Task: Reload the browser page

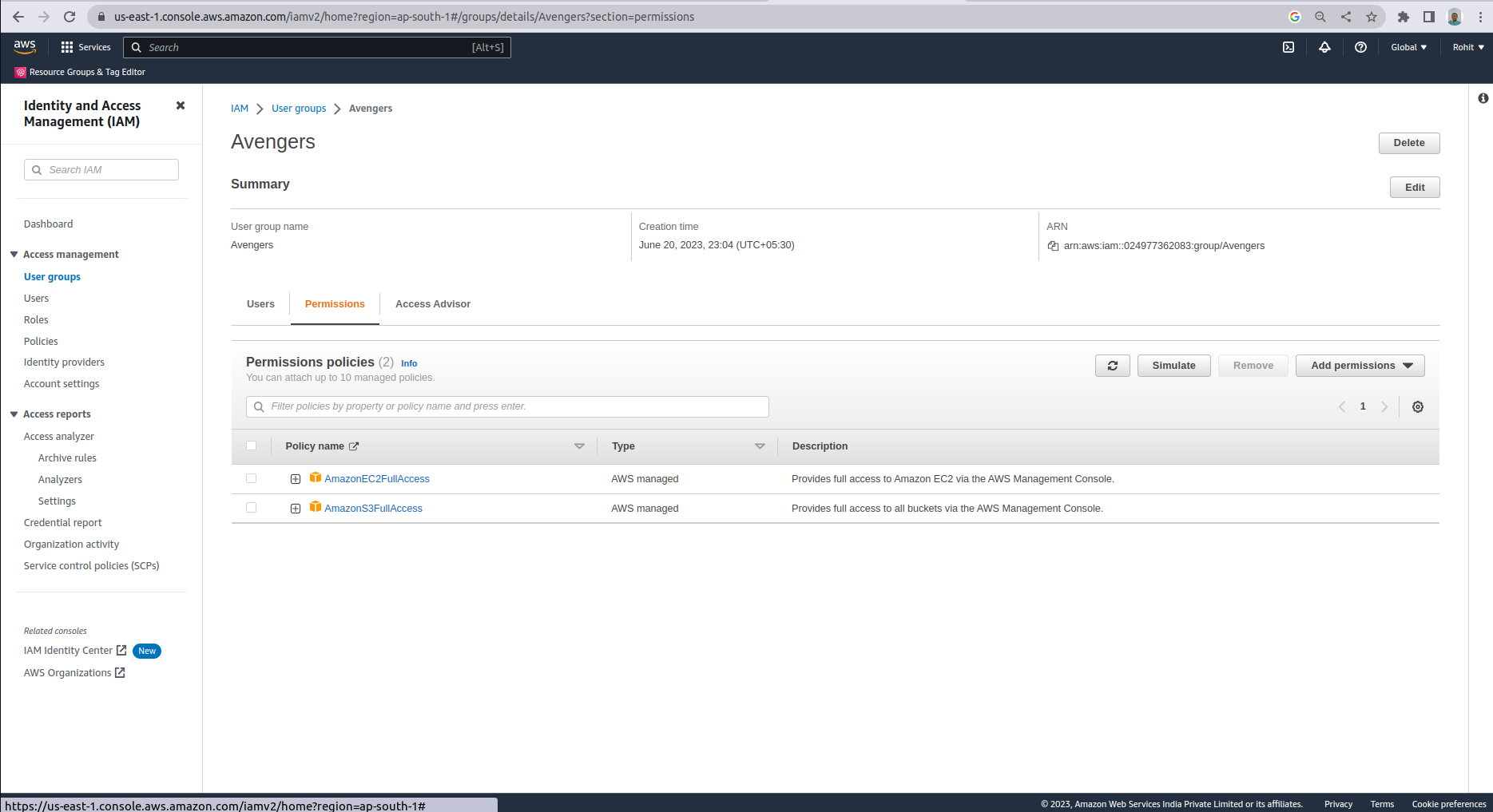Action: pyautogui.click(x=69, y=17)
